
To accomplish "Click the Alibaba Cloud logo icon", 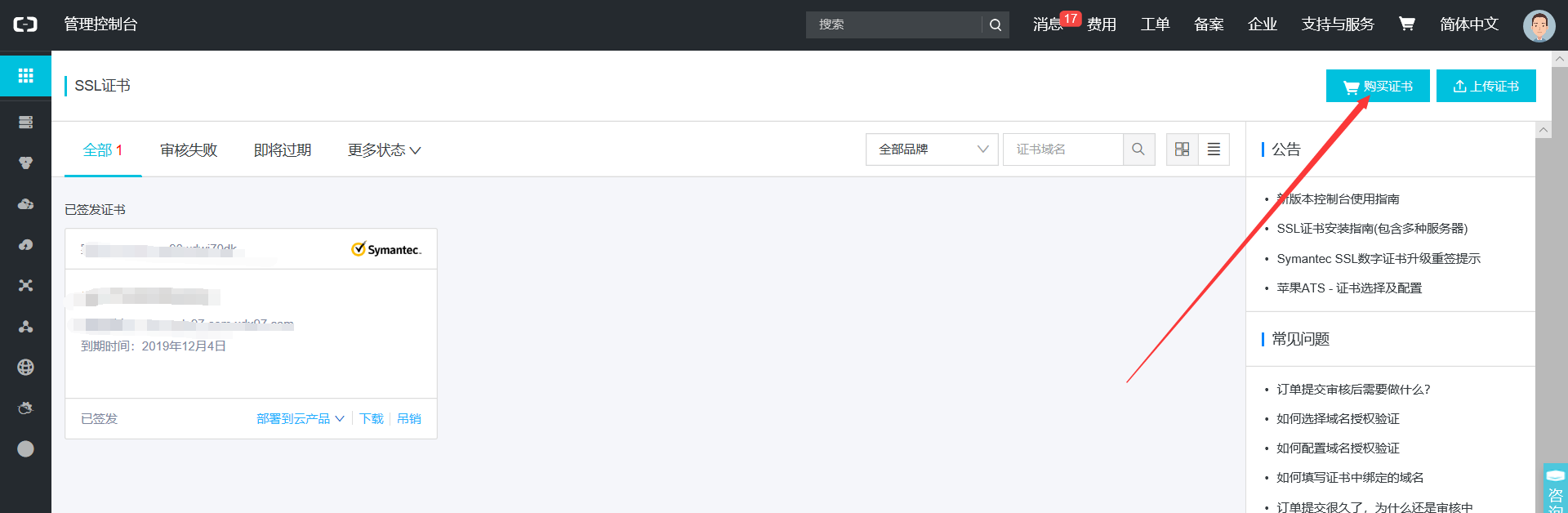I will [25, 25].
